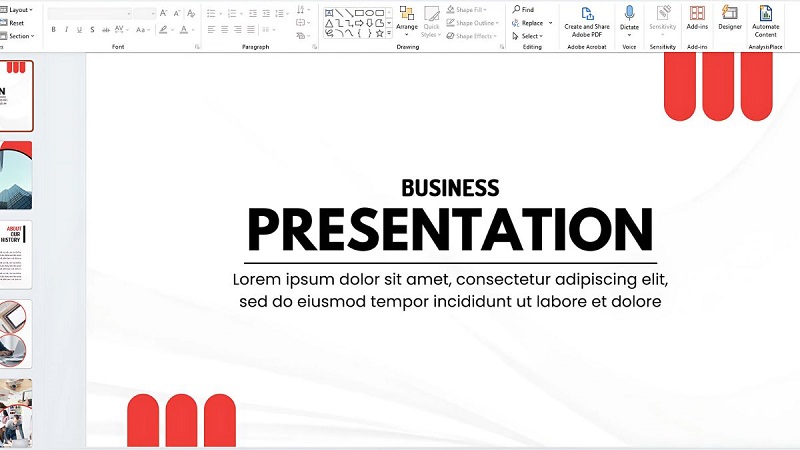Click the Reset slide button
Viewport: 800px width, 450px height.
pyautogui.click(x=15, y=23)
